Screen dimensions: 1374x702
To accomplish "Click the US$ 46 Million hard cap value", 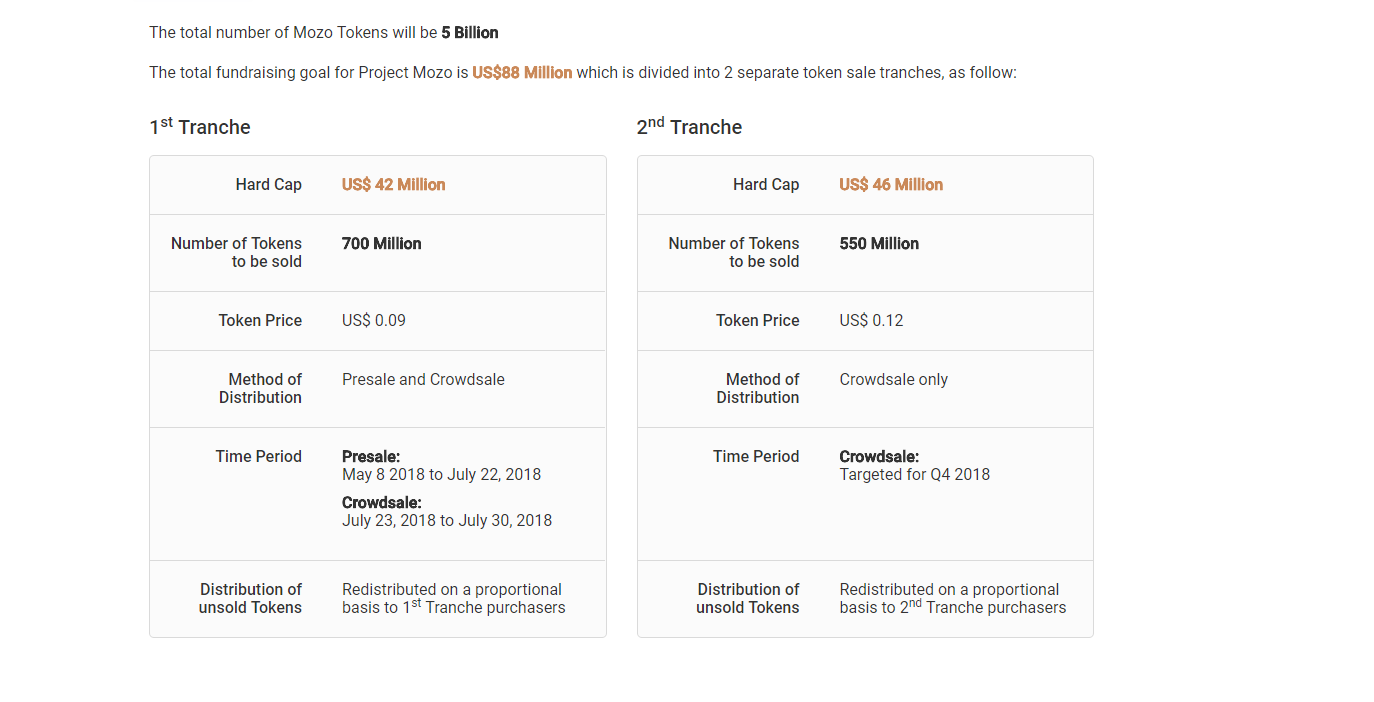I will coord(891,184).
